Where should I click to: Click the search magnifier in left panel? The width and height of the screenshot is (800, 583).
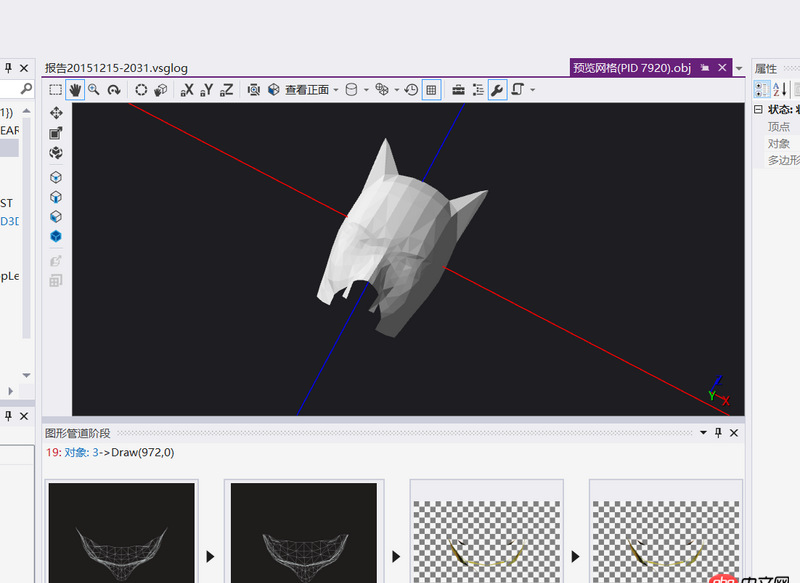[x=26, y=89]
